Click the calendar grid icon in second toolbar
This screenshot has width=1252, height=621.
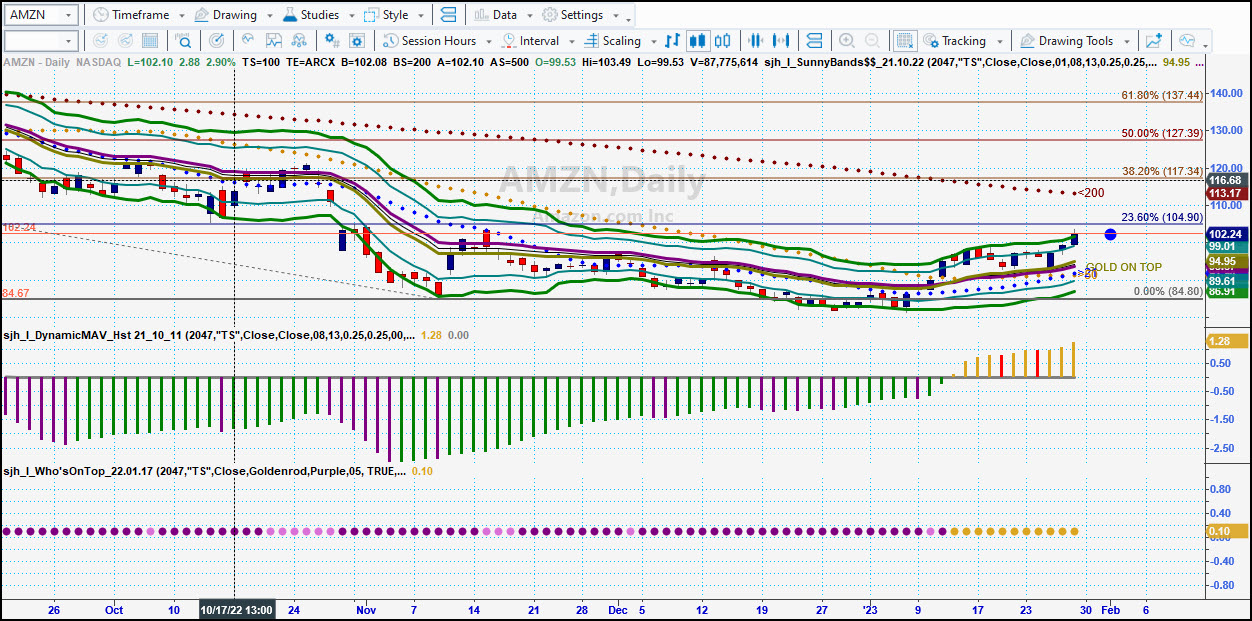(x=152, y=41)
